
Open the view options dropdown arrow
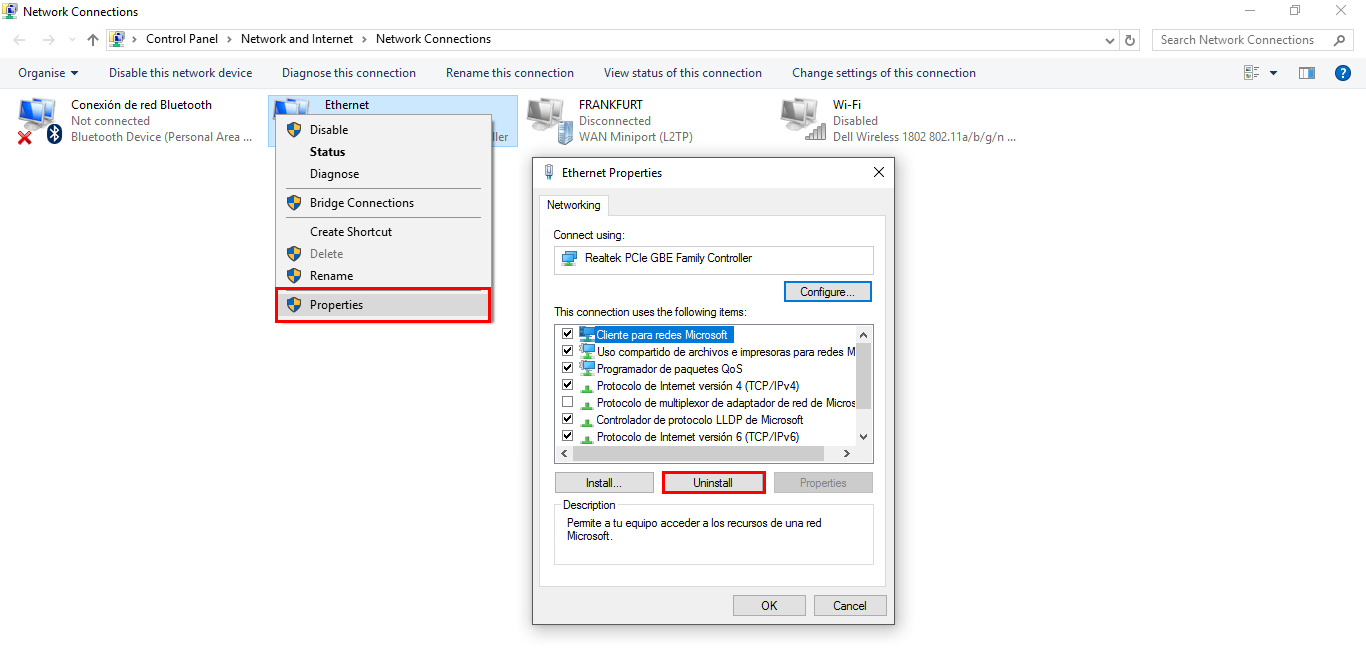(1273, 73)
